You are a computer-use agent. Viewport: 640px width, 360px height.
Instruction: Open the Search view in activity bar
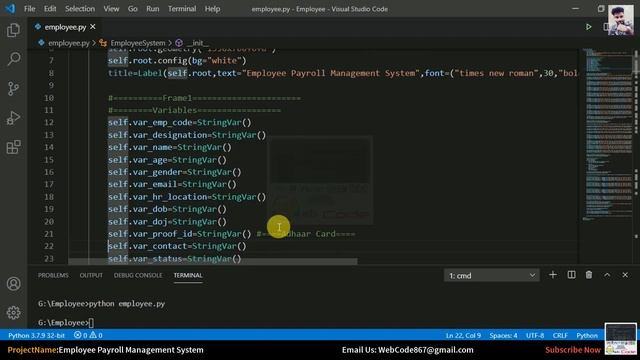tap(13, 59)
